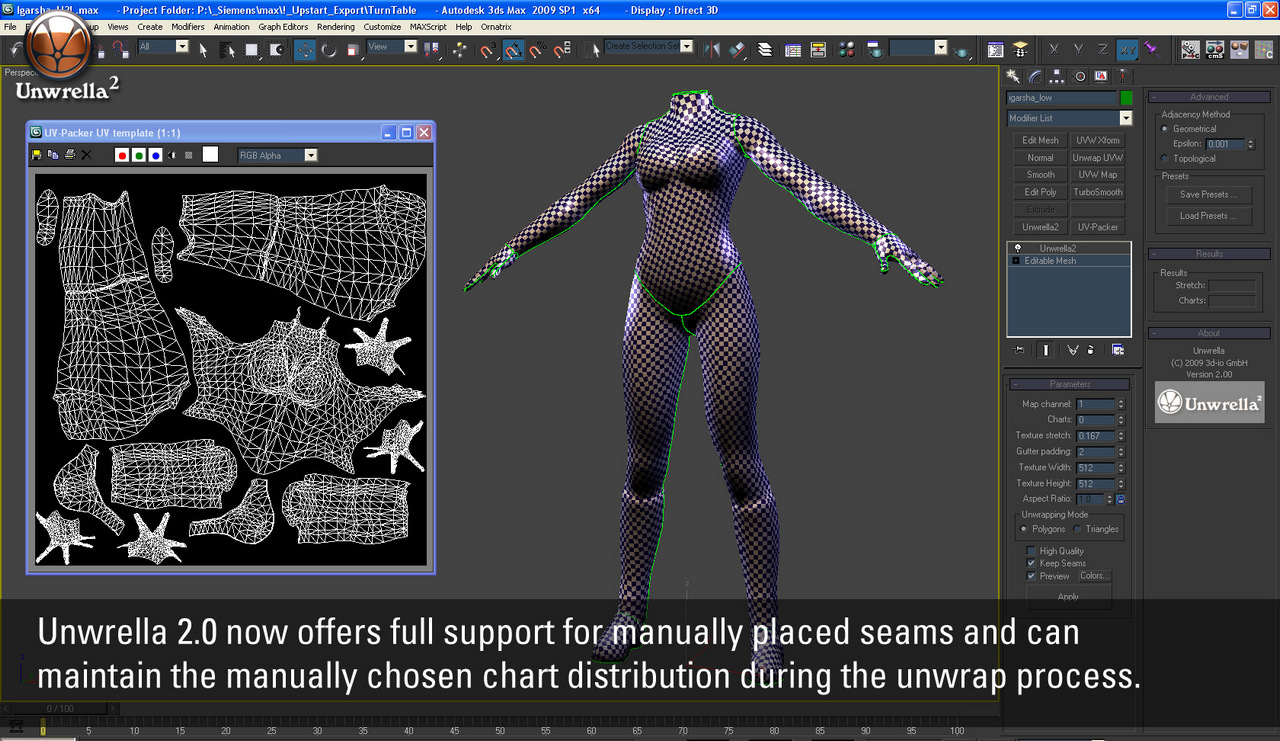The width and height of the screenshot is (1280, 741).
Task: Toggle Show End Result icon
Action: (x=1046, y=350)
